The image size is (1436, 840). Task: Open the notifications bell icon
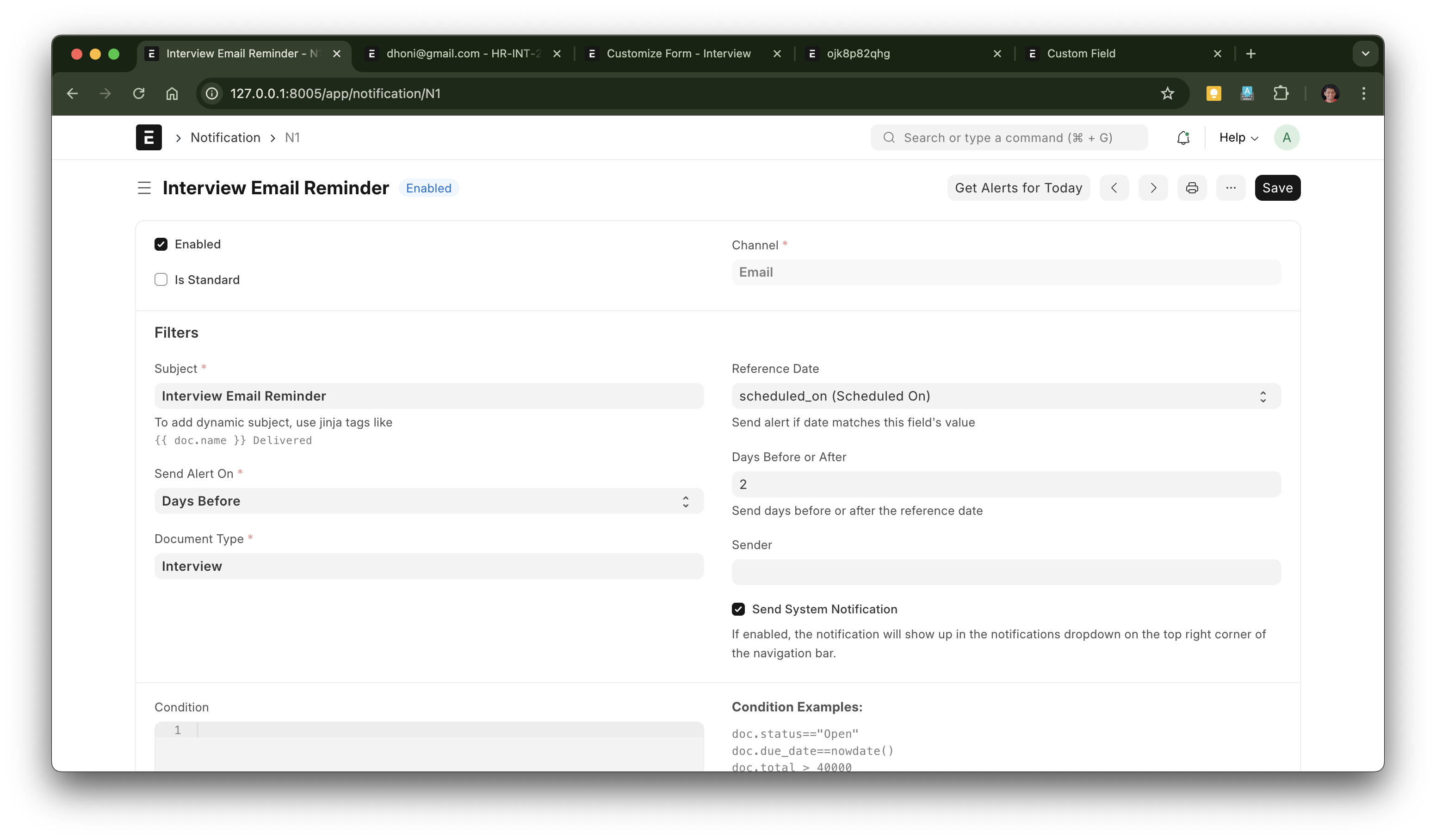1183,137
